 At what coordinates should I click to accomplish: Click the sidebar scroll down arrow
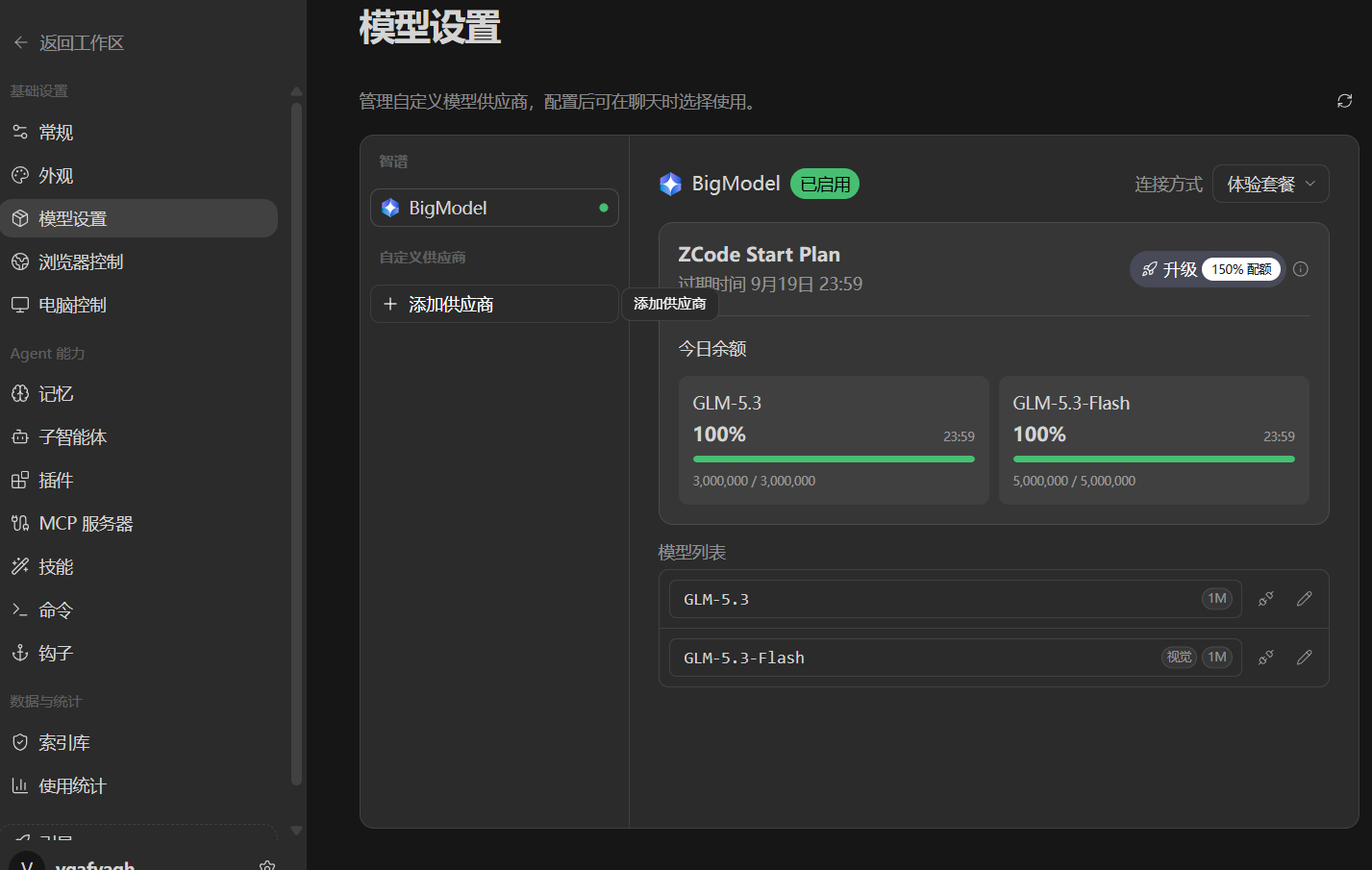tap(296, 831)
